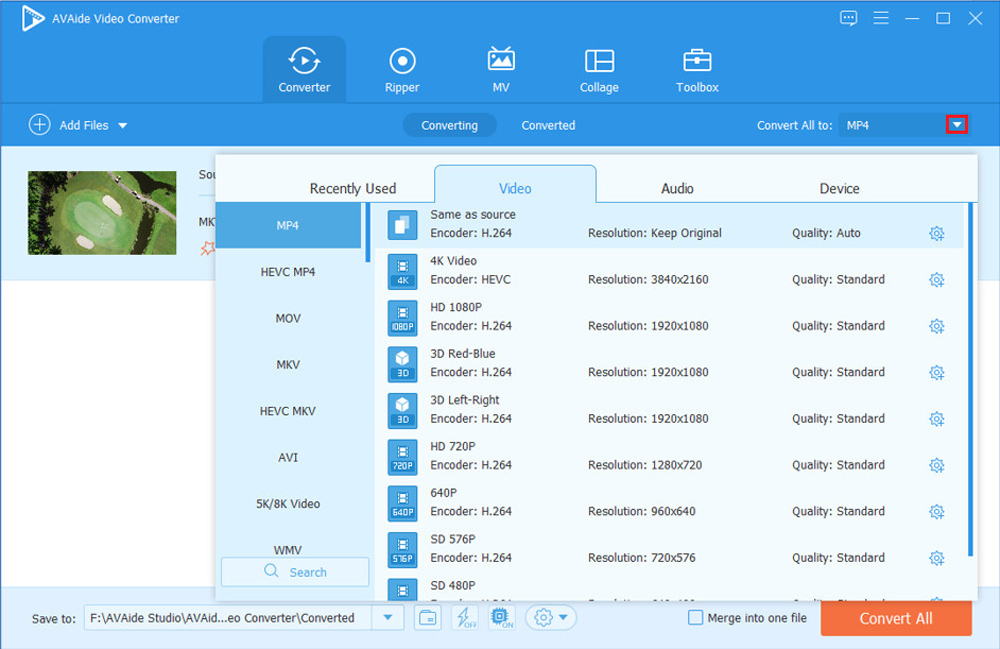Click the feedback chat icon in title bar

848,18
